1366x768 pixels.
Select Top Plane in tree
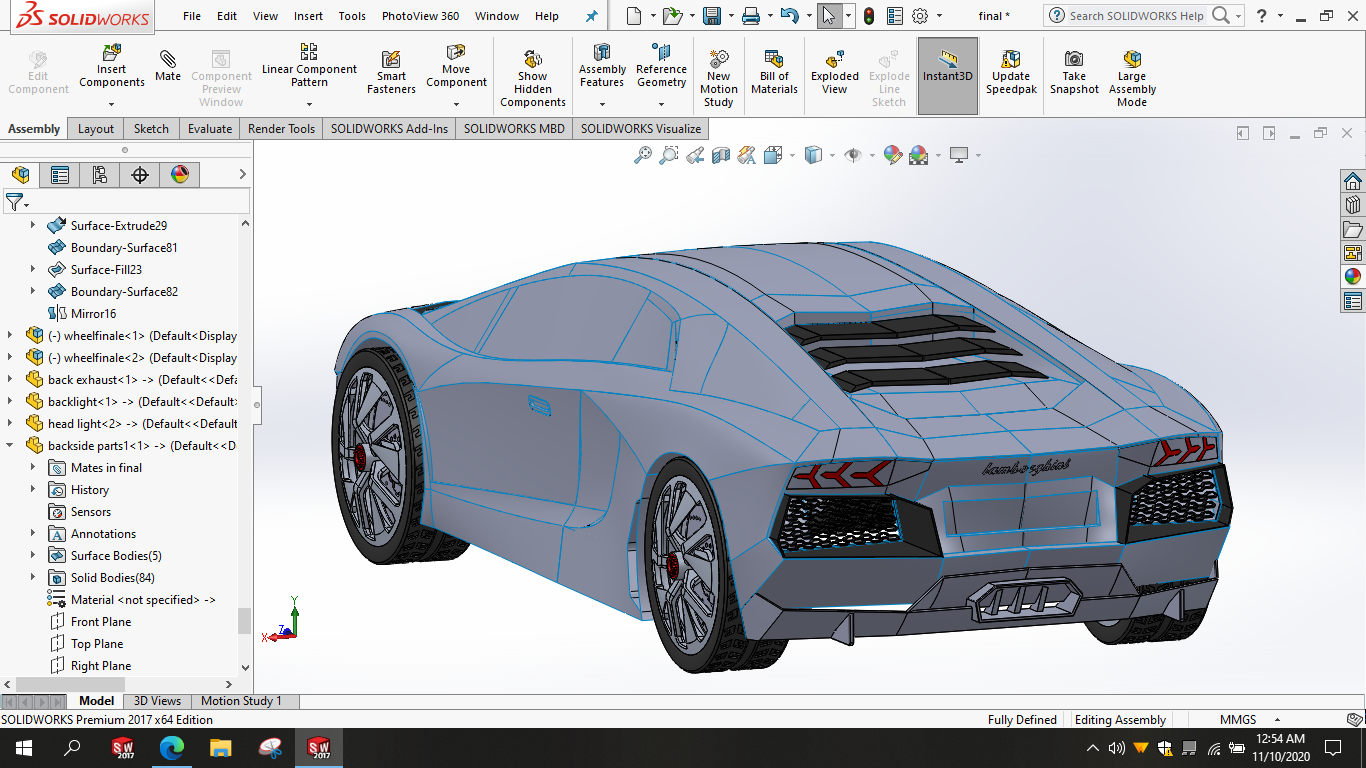[97, 644]
